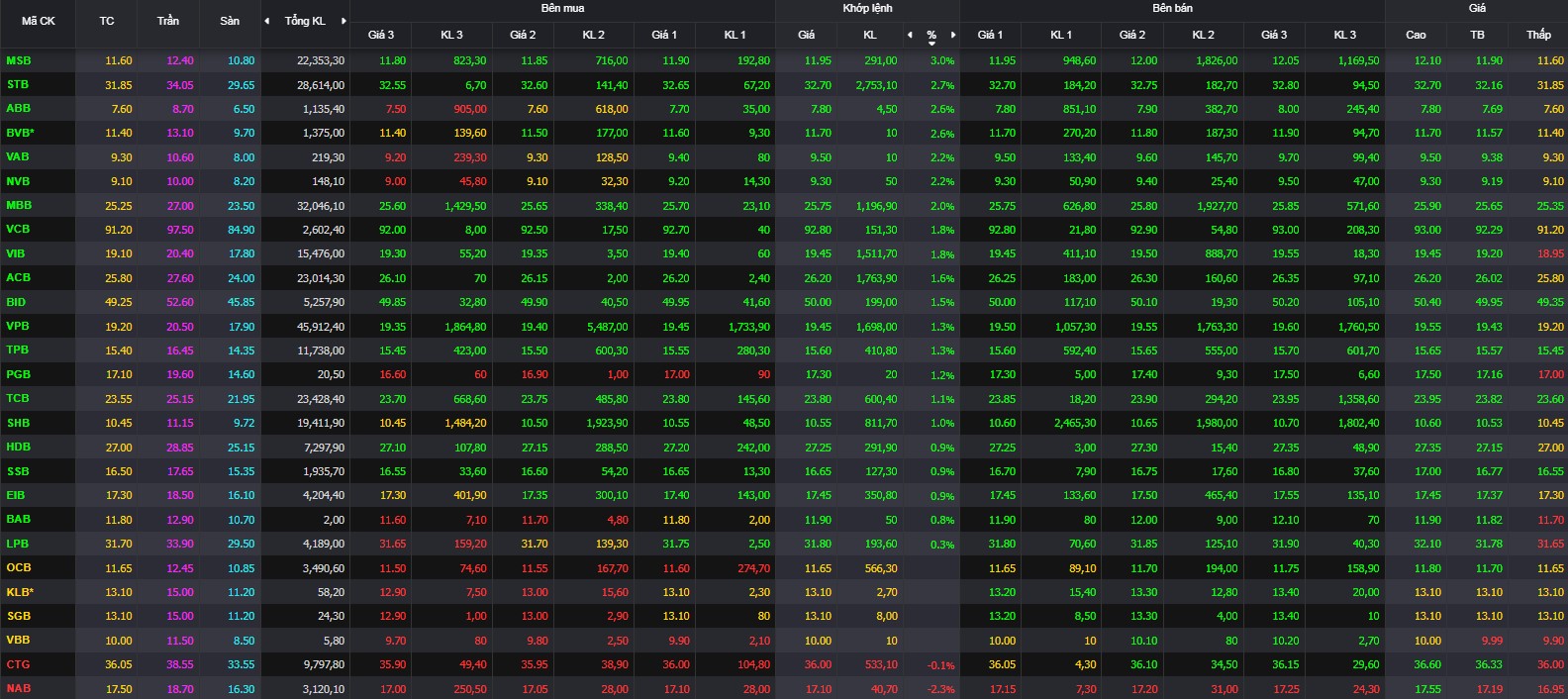Viewport: 1568px width, 699px height.
Task: Open the SSB stock symbol
Action: point(18,471)
